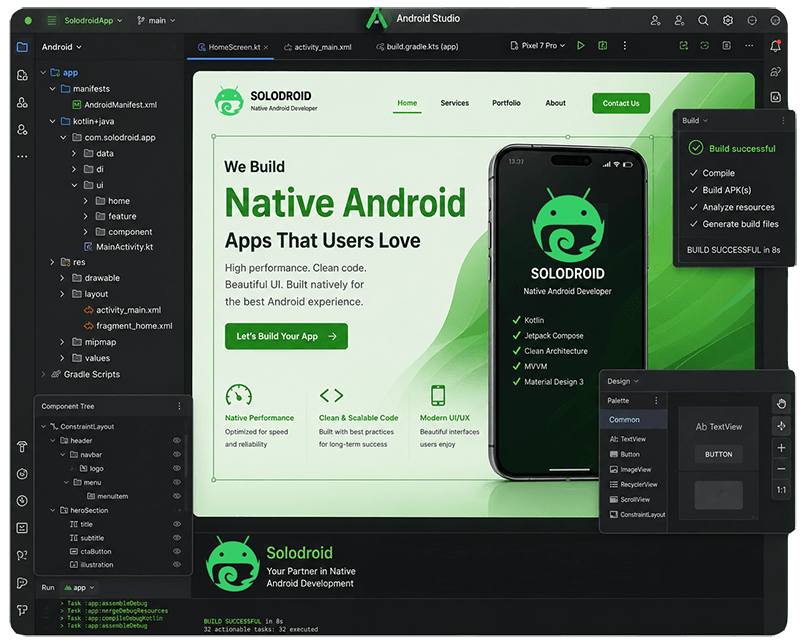800x640 pixels.
Task: Toggle visibility of illustration in Component Tree
Action: pos(177,564)
